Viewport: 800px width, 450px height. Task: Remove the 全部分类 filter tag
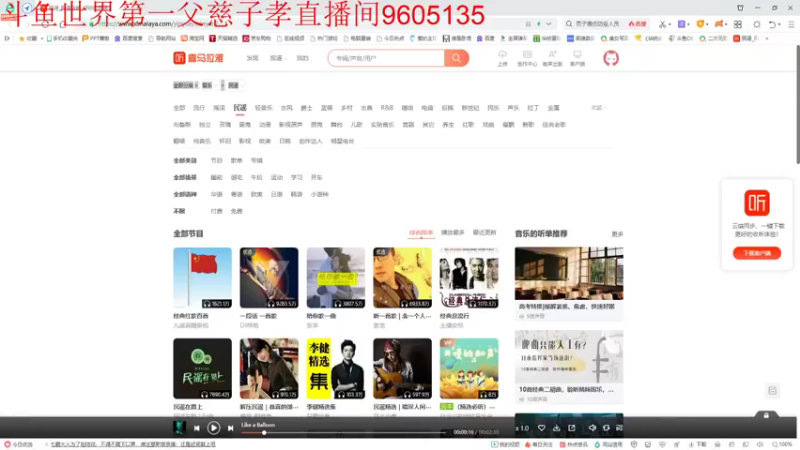(186, 85)
